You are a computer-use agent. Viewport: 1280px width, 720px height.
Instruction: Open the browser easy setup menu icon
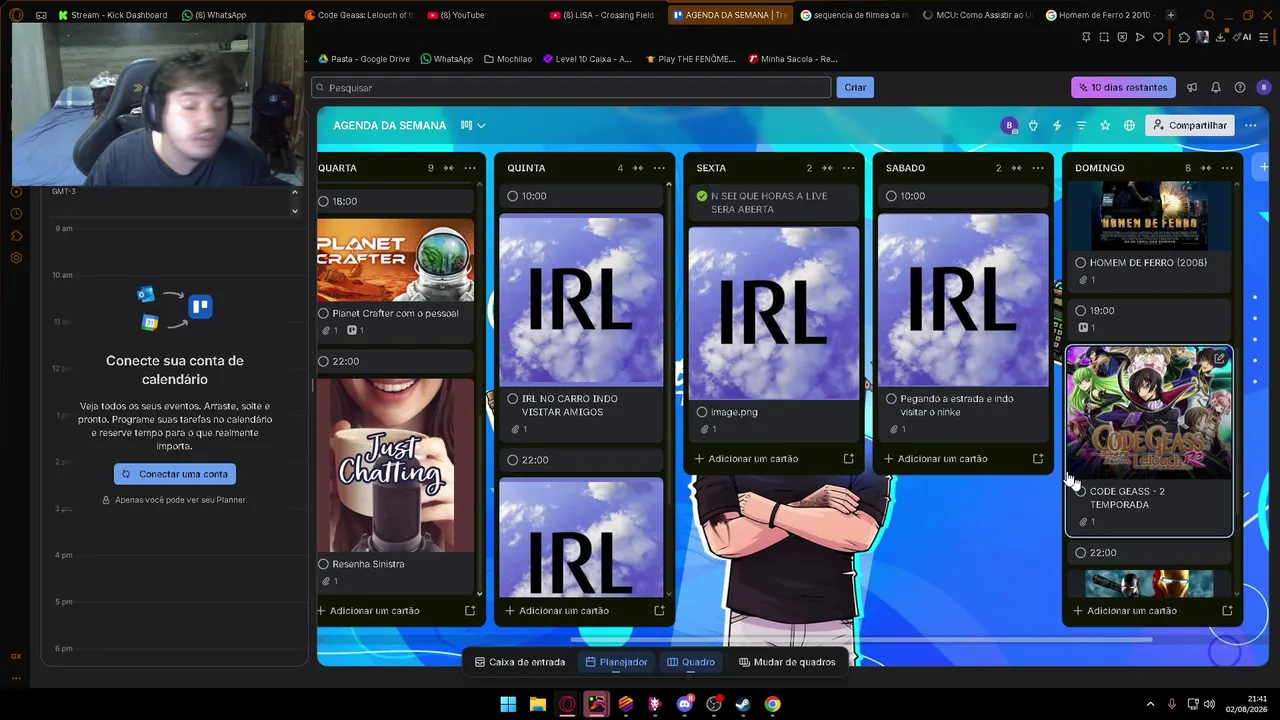(x=1264, y=37)
